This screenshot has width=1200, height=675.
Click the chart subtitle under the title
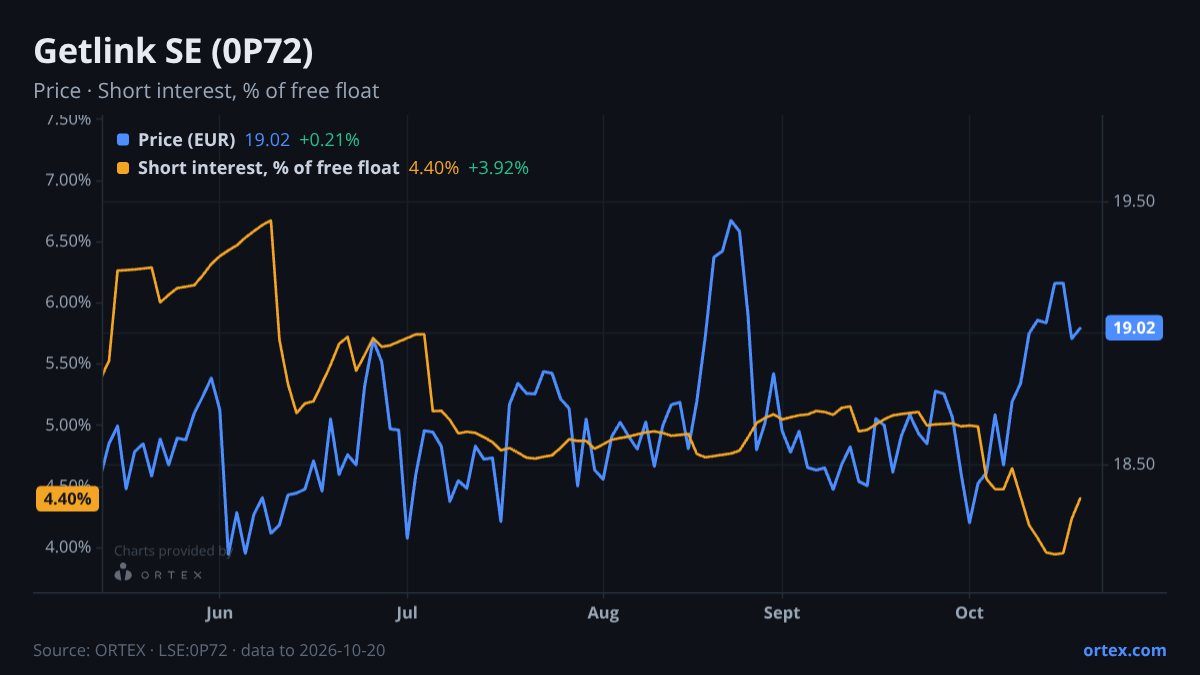click(x=206, y=91)
